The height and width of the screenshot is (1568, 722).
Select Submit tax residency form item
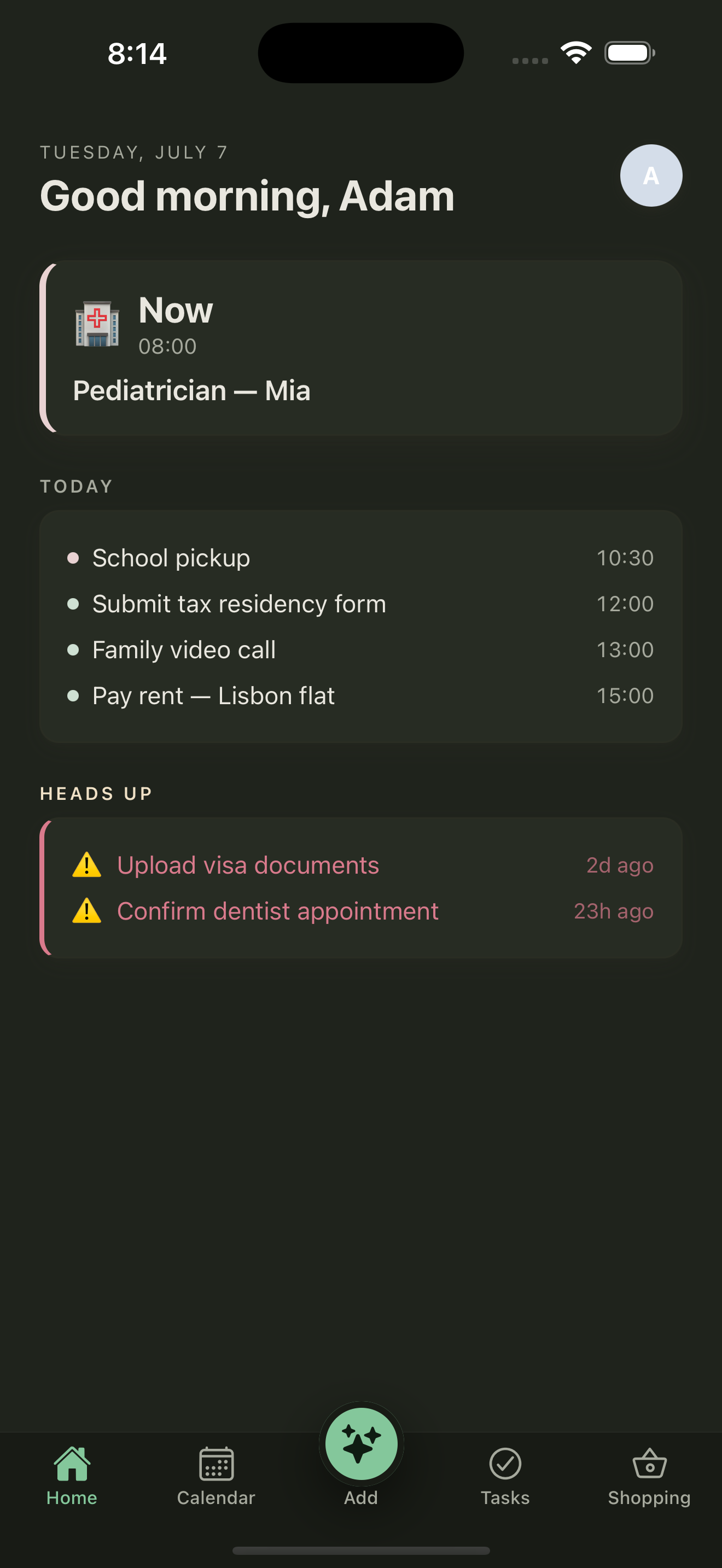point(361,604)
